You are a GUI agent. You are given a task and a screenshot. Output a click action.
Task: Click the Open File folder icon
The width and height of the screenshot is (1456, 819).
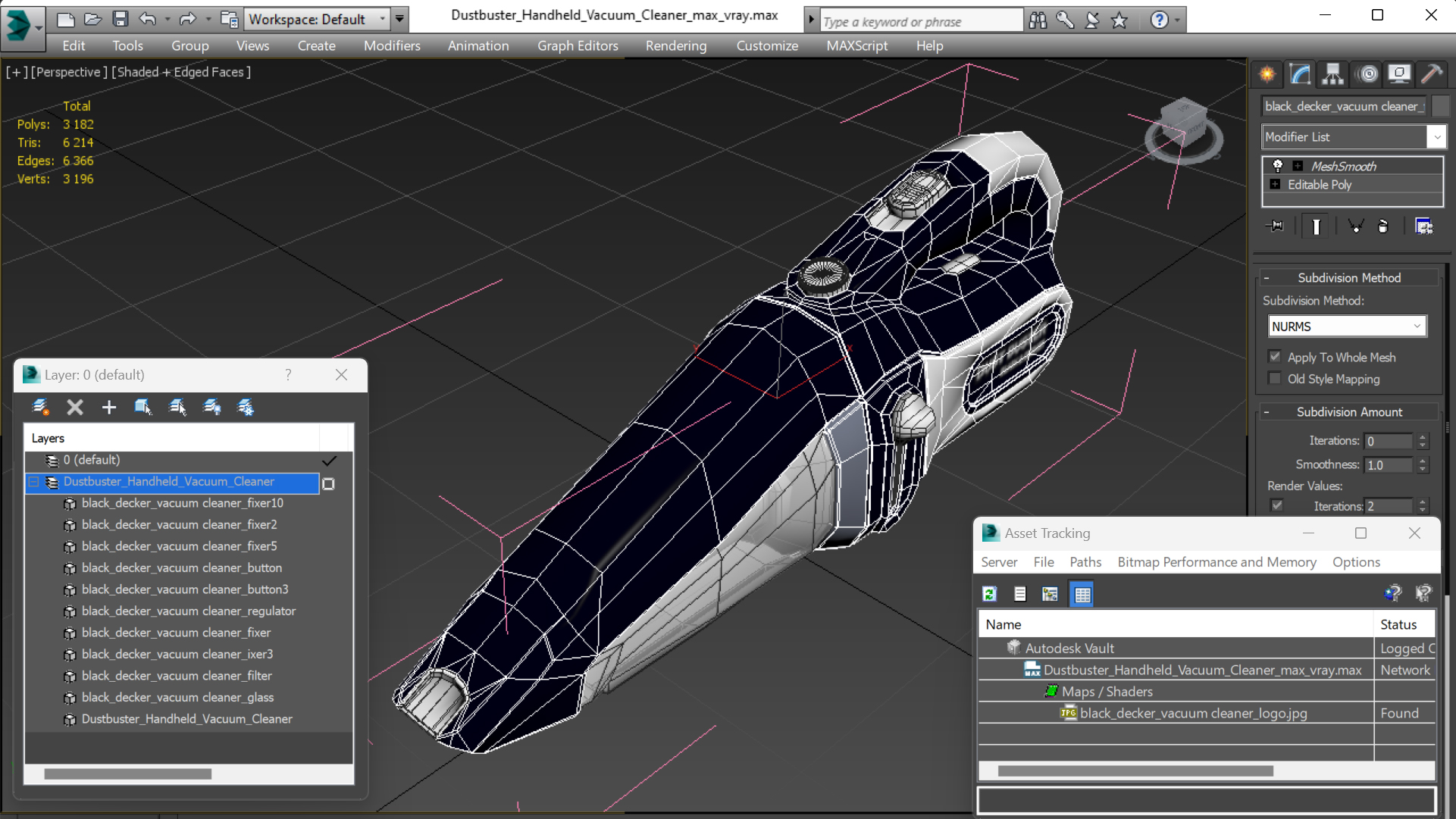tap(92, 19)
